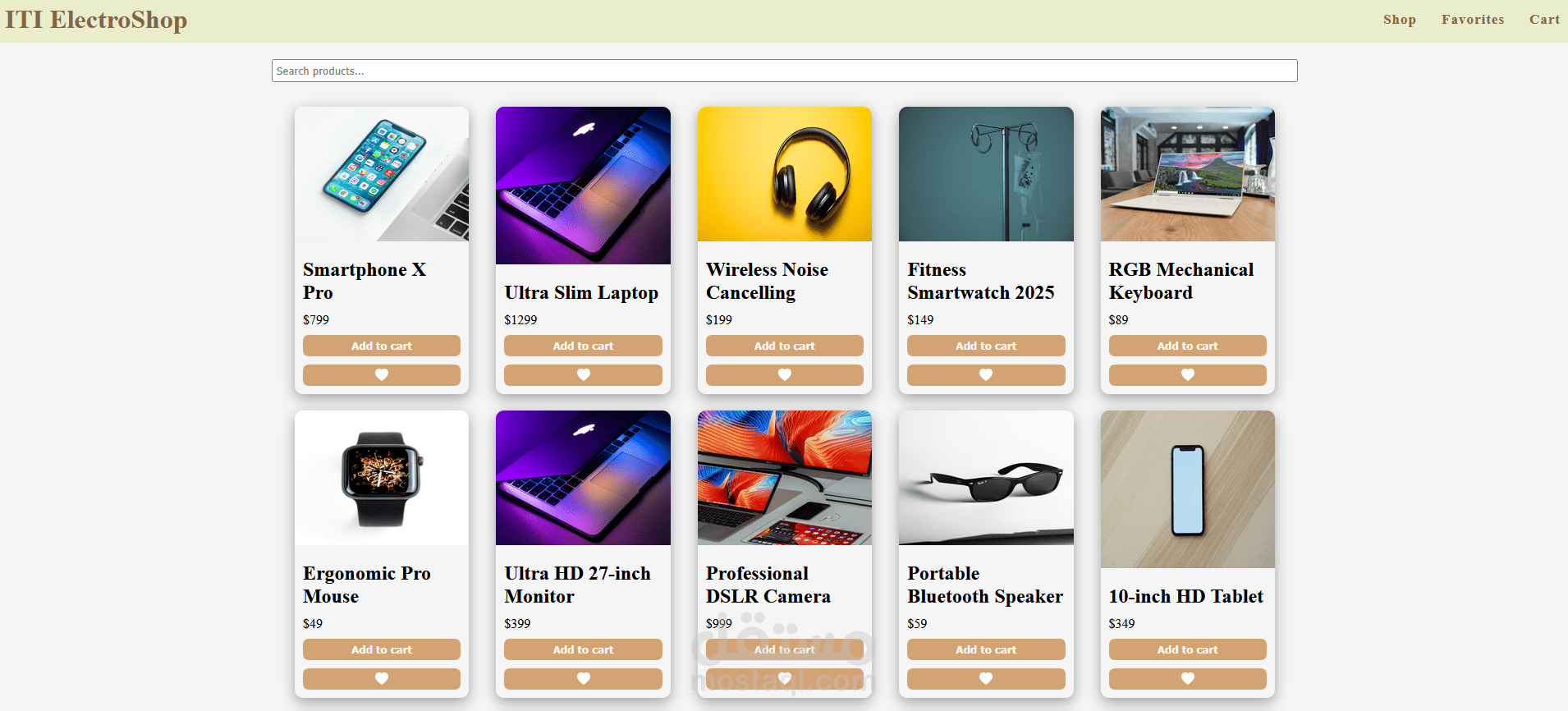The height and width of the screenshot is (711, 1568).
Task: Add Ultra Slim Laptop to cart
Action: pyautogui.click(x=583, y=346)
